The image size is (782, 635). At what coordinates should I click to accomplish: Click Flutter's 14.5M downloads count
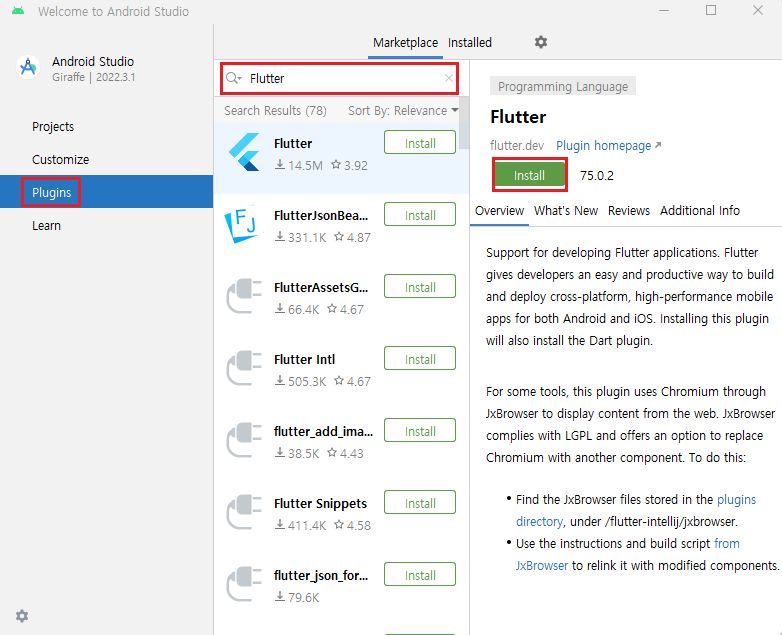[x=299, y=165]
